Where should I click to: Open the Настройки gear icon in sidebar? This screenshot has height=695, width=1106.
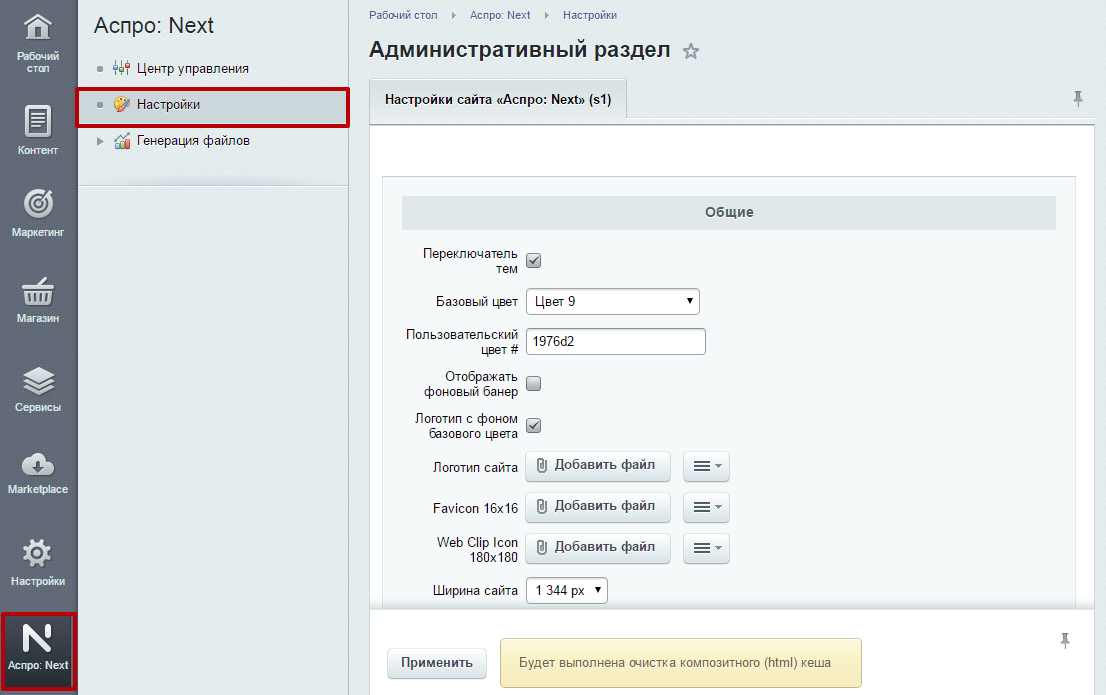click(38, 553)
